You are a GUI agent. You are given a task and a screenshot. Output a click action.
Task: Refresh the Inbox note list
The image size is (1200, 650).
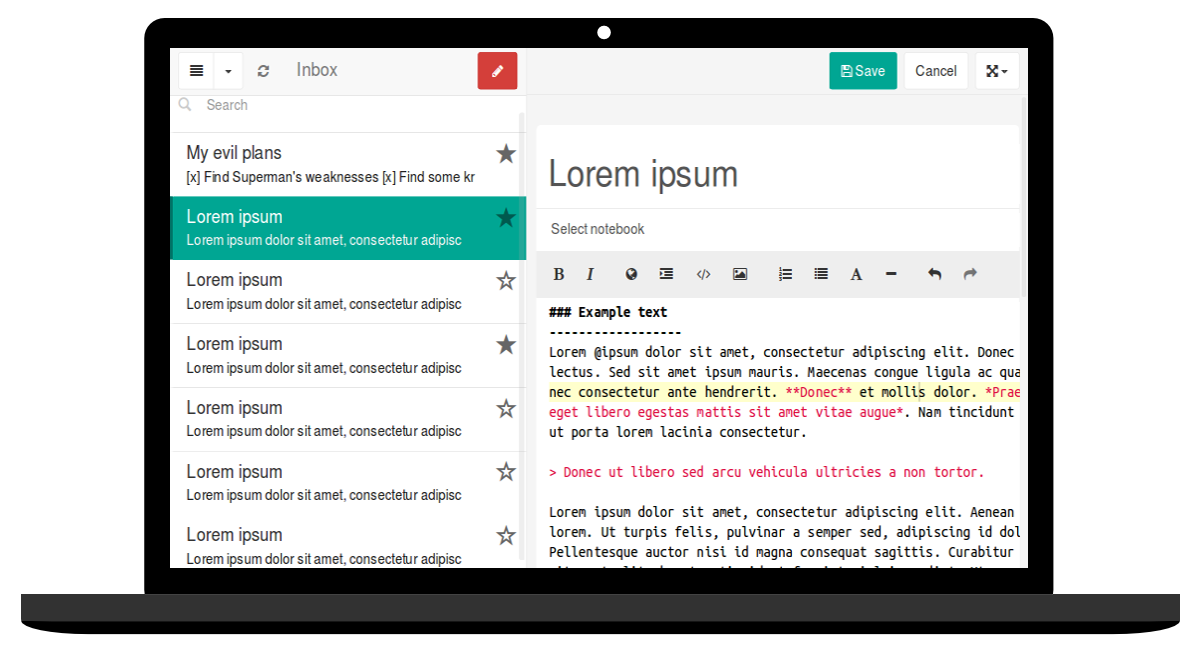(263, 70)
